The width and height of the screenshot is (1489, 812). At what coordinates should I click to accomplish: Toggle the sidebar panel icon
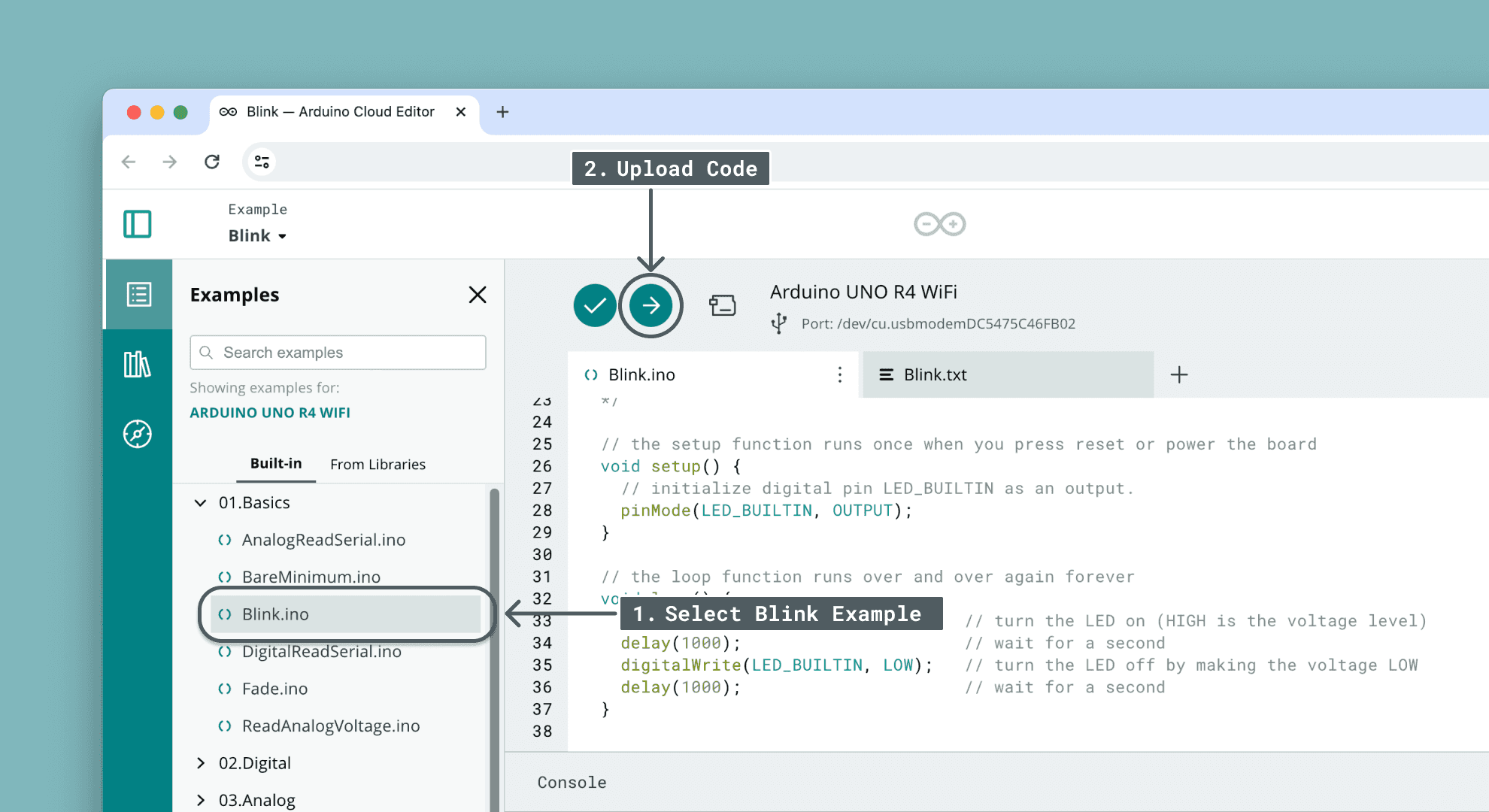tap(137, 224)
